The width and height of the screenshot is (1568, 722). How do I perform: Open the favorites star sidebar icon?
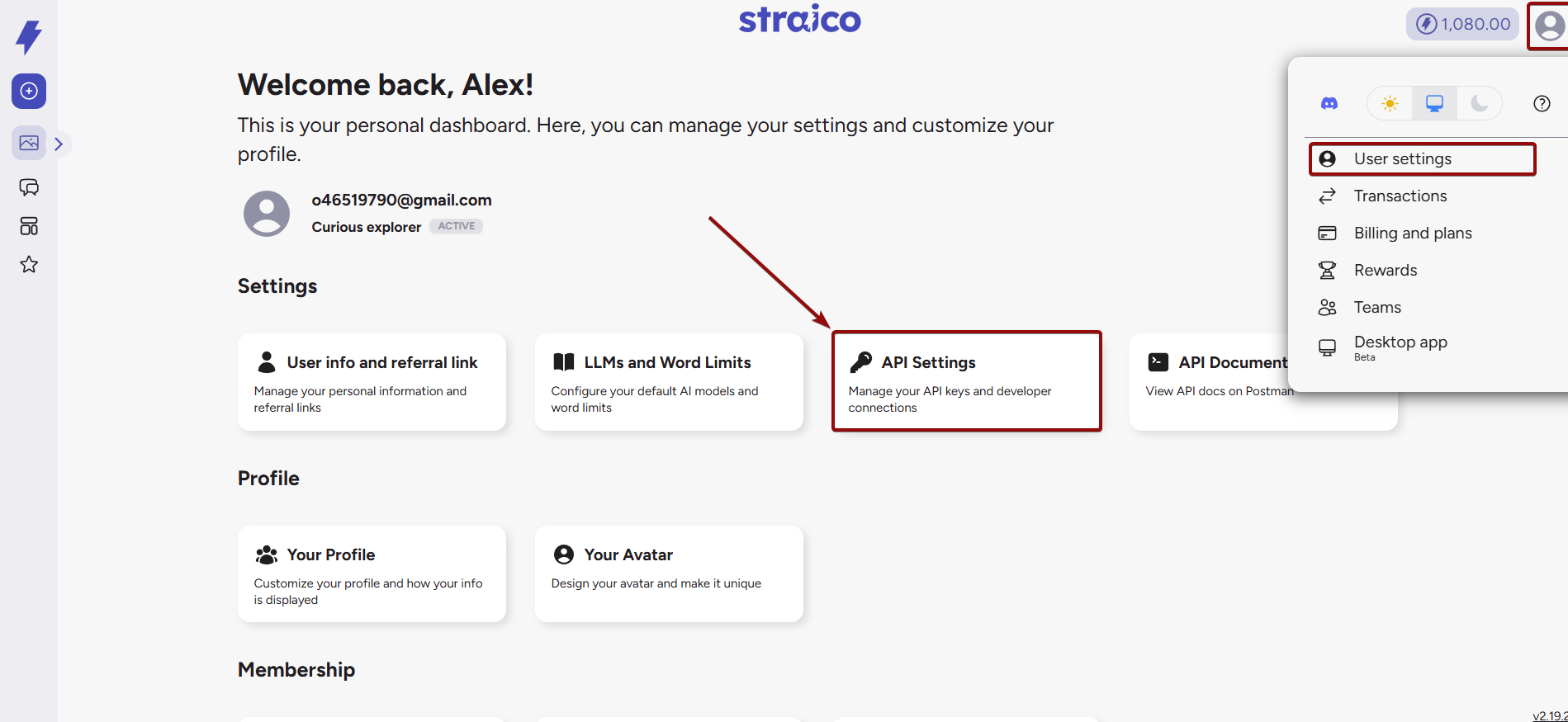point(29,264)
